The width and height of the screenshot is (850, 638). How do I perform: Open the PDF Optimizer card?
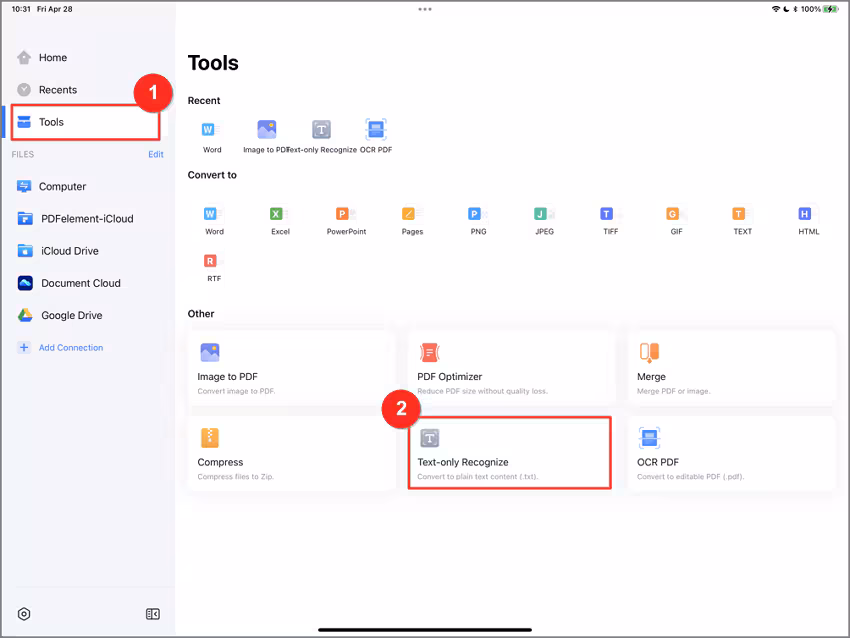click(x=511, y=368)
